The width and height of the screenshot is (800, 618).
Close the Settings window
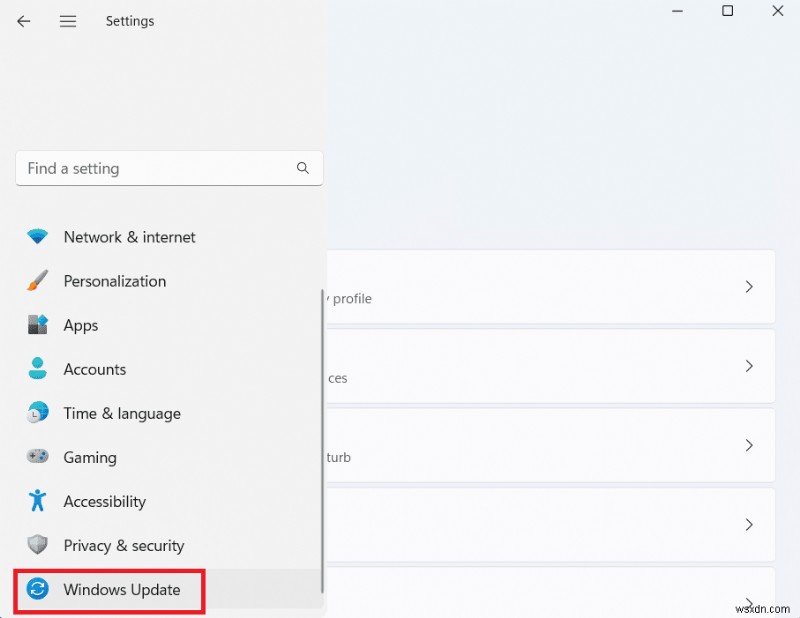tap(778, 11)
